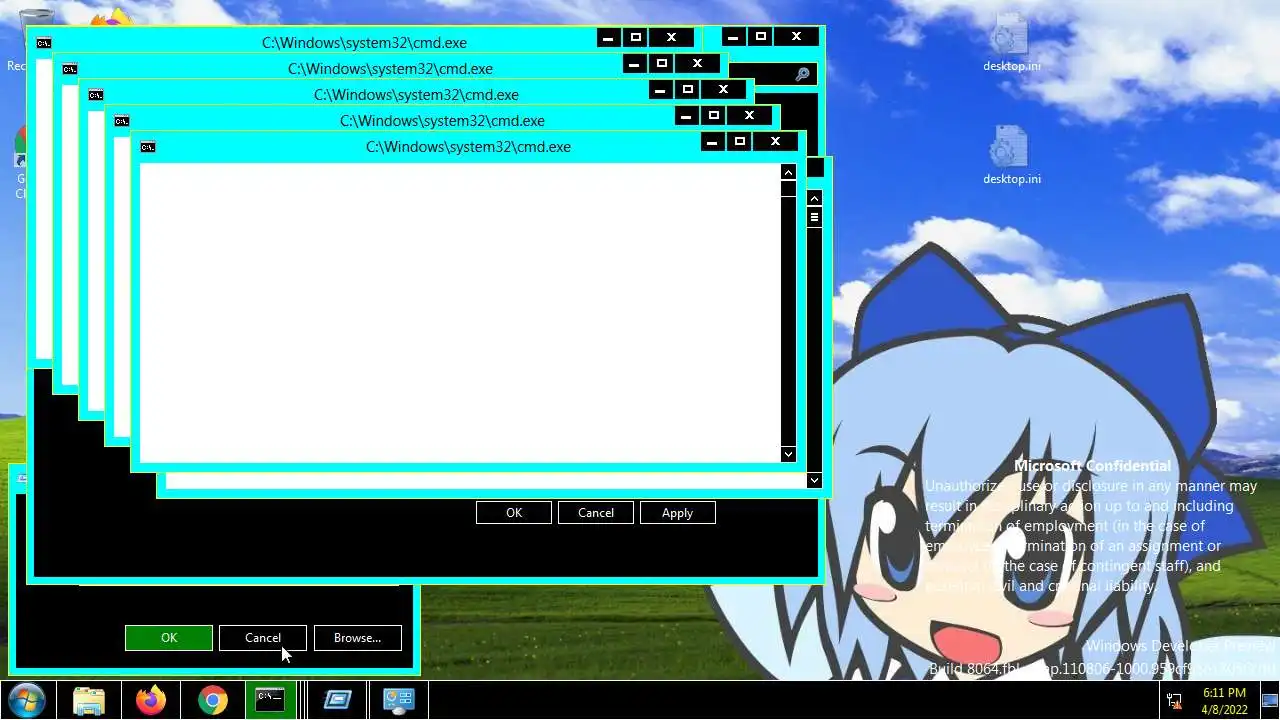Click the scroll-down arrow under the grip-lined scrollbar thumb

814,480
